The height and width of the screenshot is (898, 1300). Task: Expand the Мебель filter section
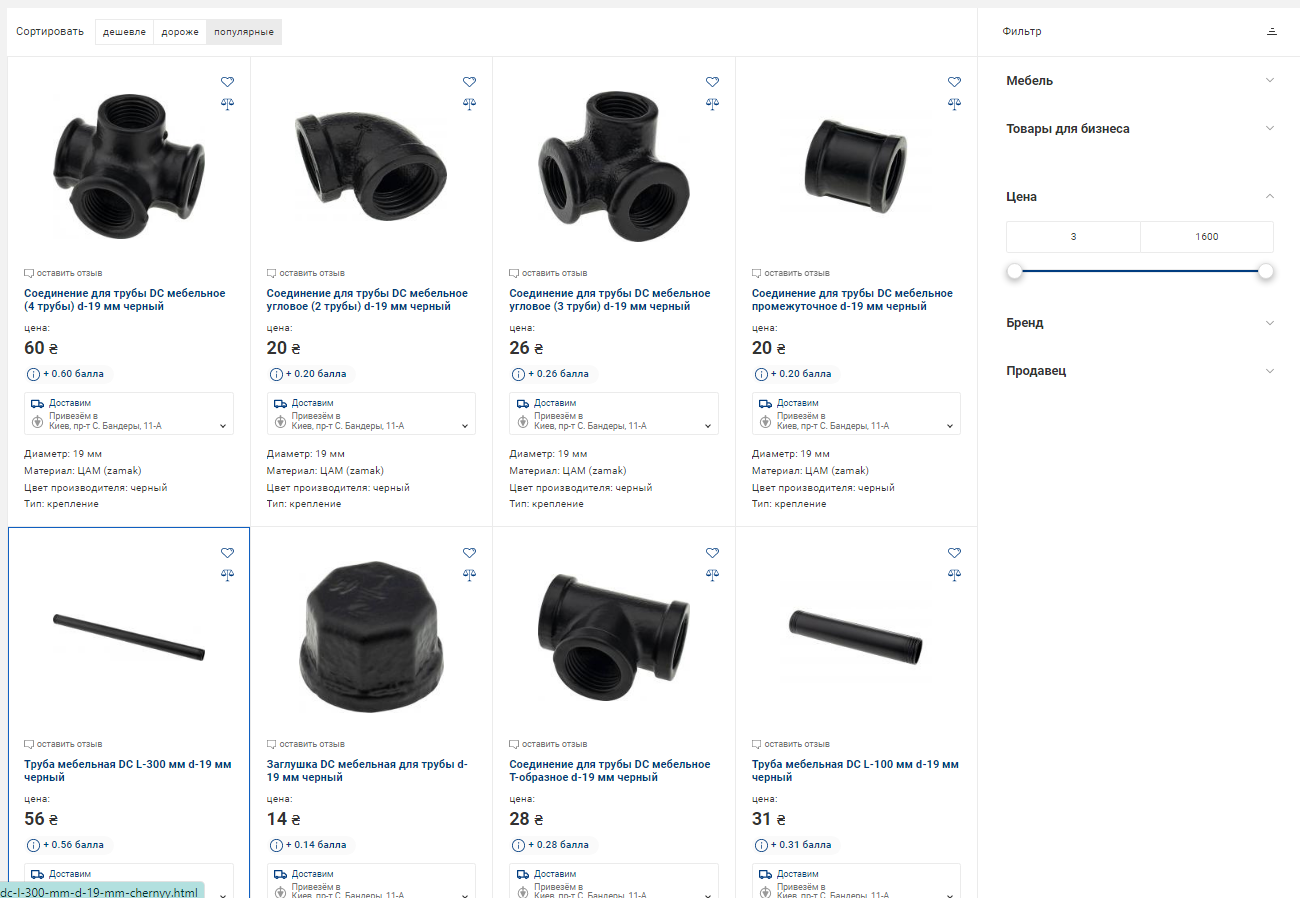[x=1140, y=81]
